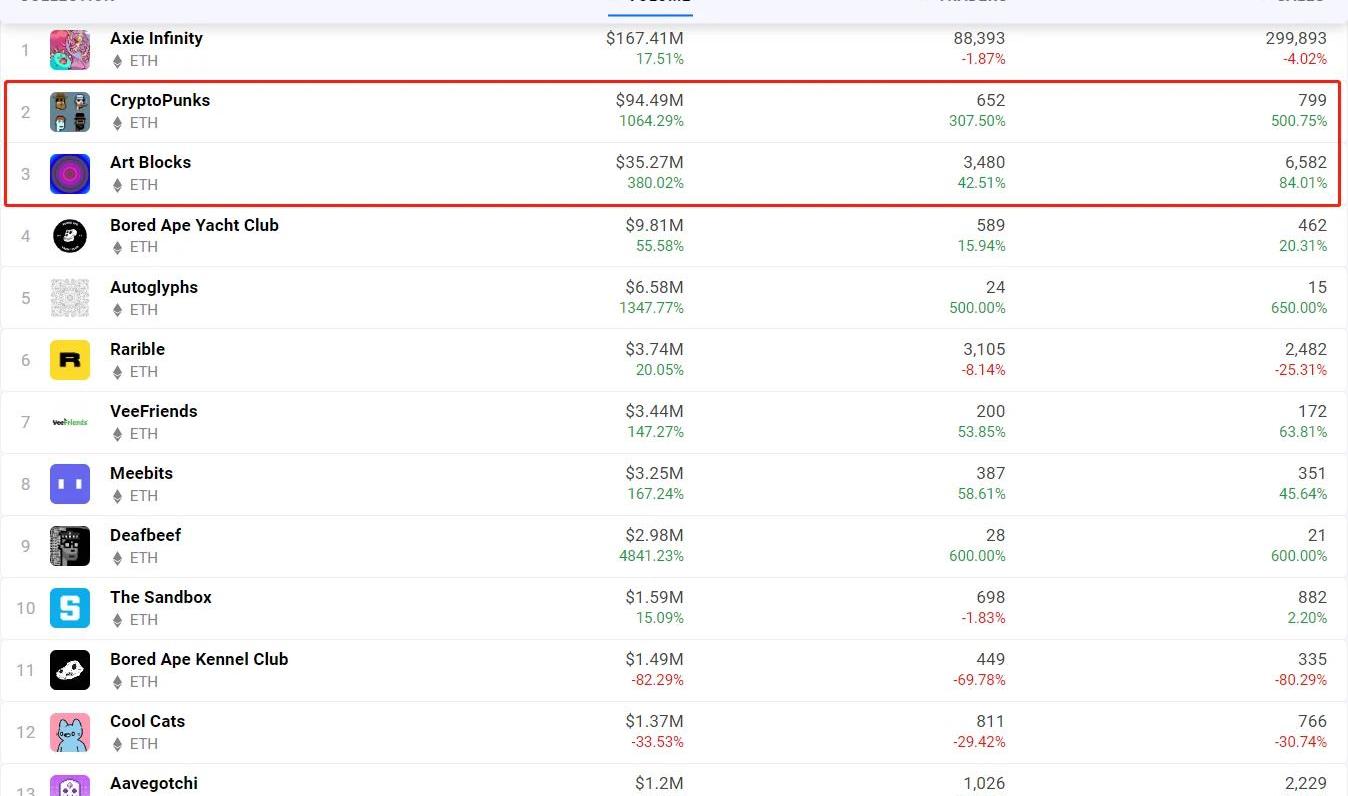Click the 307.50% traders change
The image size is (1348, 796).
[x=977, y=121]
